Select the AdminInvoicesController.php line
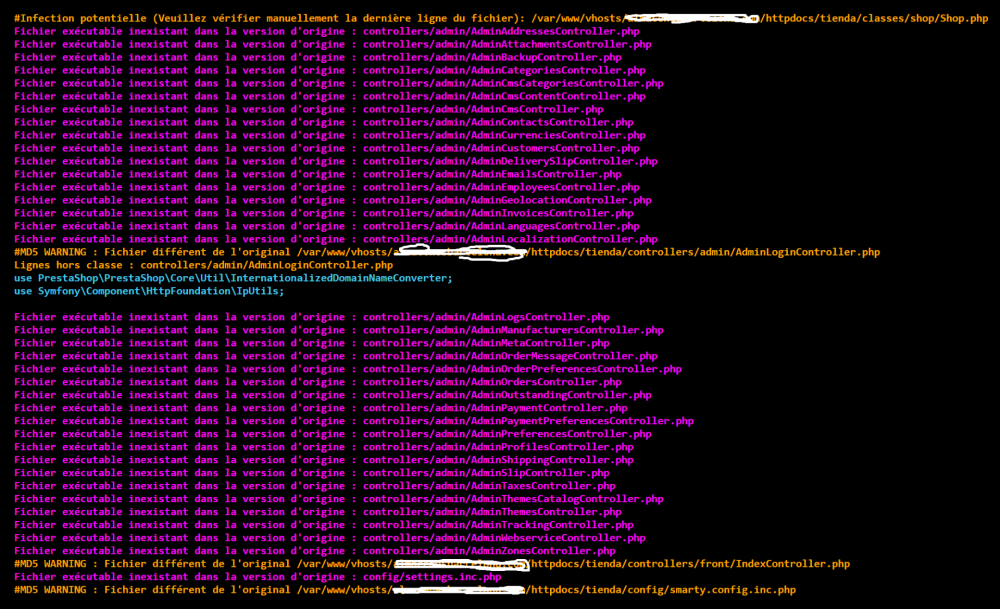 [x=324, y=213]
